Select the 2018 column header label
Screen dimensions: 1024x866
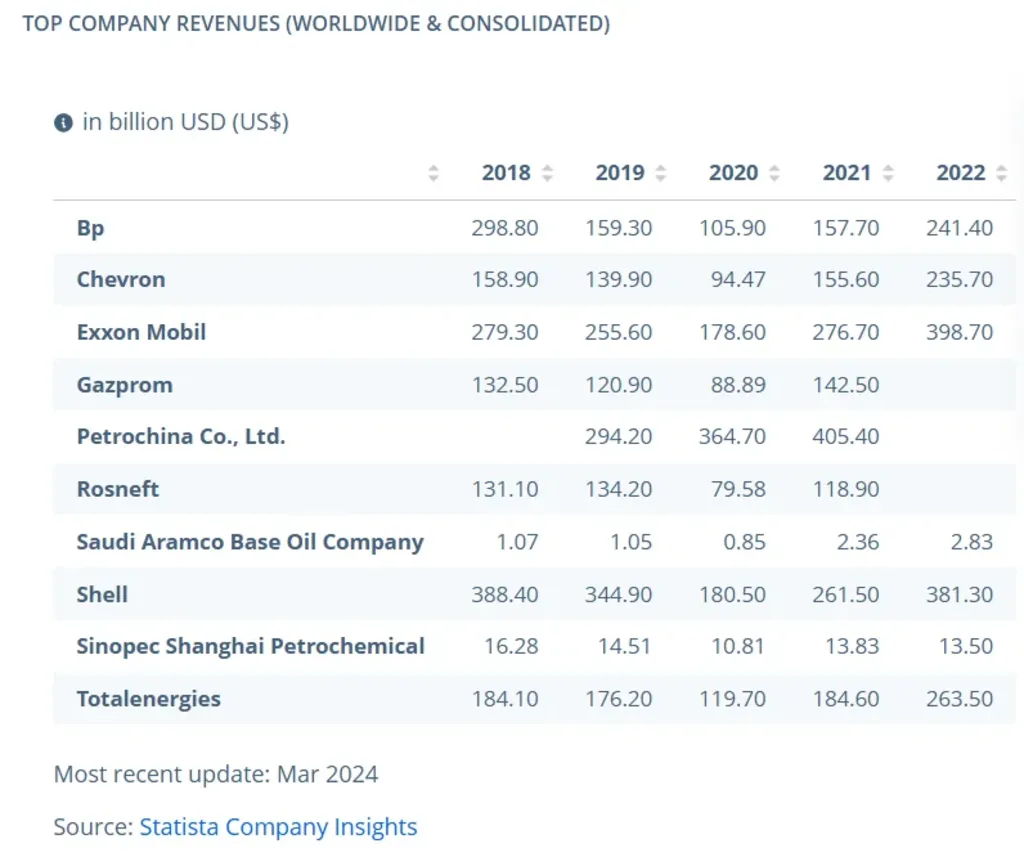[x=506, y=173]
